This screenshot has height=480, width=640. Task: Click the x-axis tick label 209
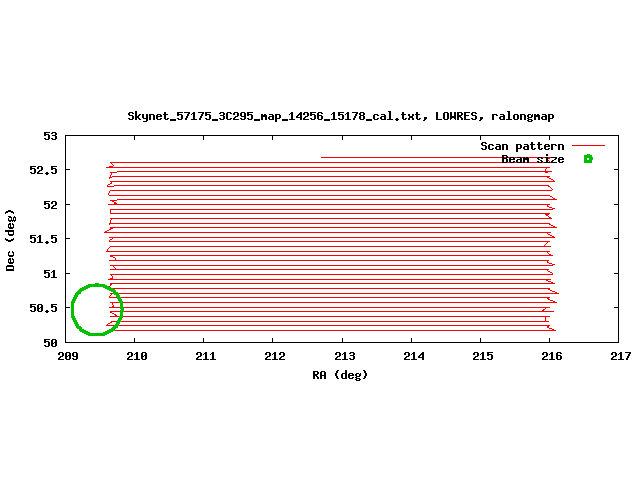point(68,356)
